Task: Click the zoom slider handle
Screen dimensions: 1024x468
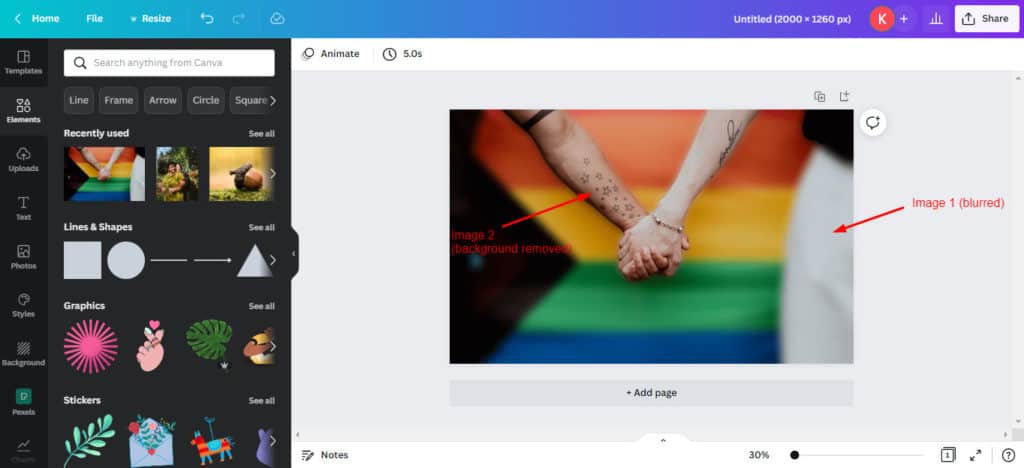Action: pos(794,455)
